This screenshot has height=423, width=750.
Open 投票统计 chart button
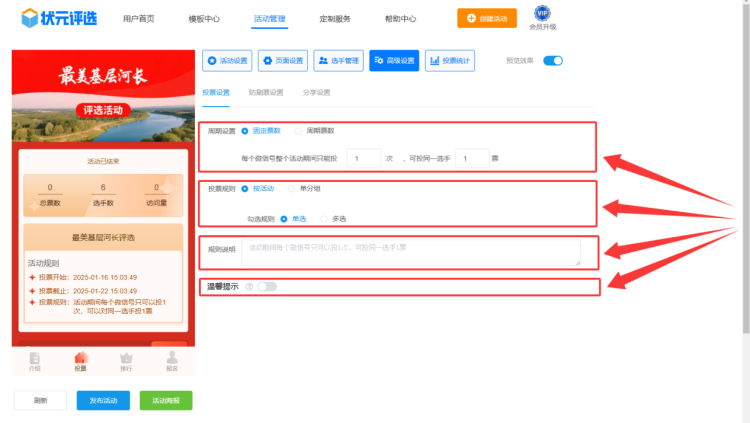450,60
